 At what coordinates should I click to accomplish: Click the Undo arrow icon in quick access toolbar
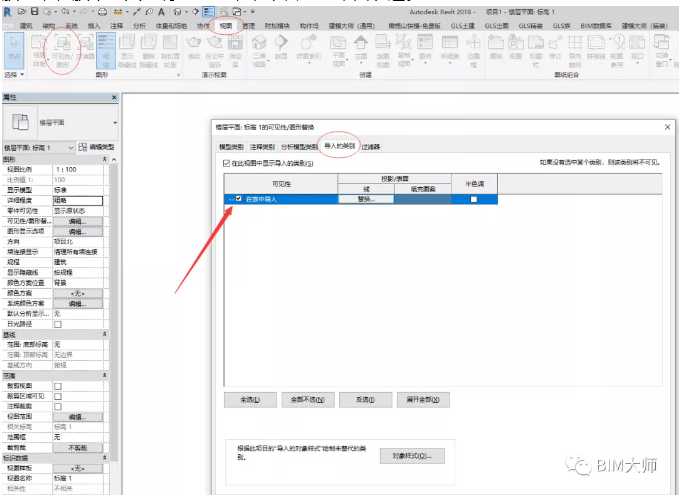[65, 12]
